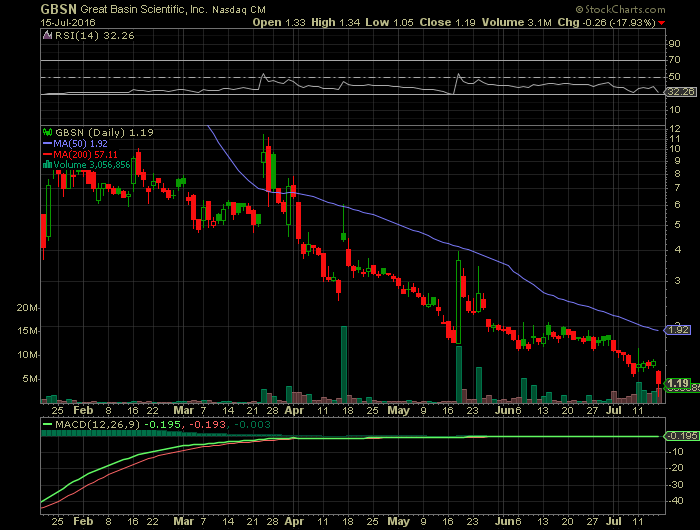Click the Open 1.33 value
This screenshot has width=700, height=530.
tap(279, 22)
